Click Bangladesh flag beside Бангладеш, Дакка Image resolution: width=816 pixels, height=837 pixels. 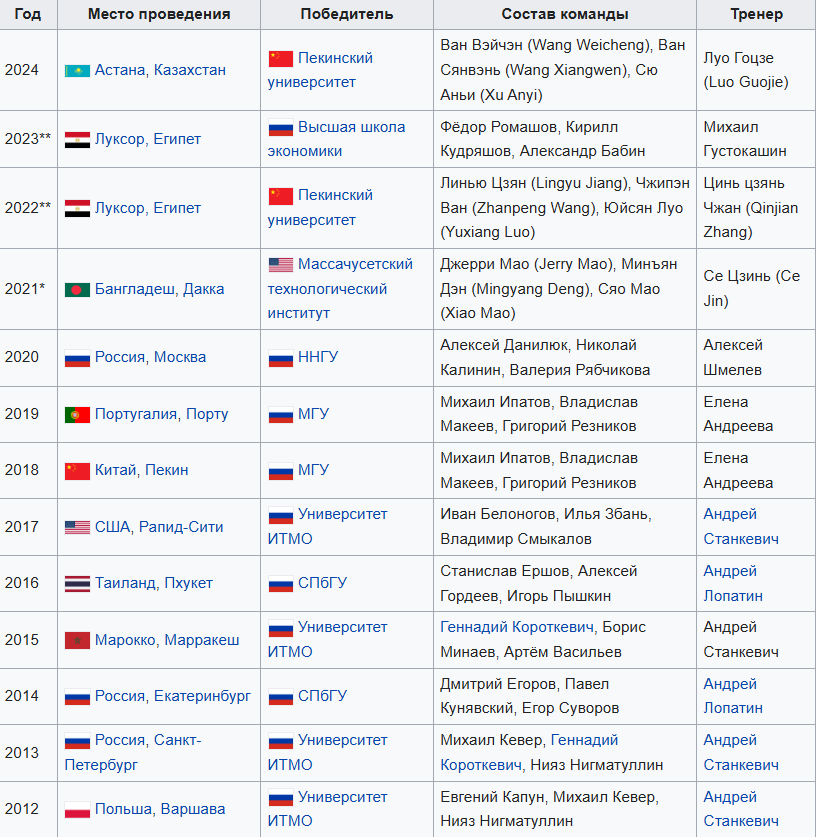(x=77, y=290)
